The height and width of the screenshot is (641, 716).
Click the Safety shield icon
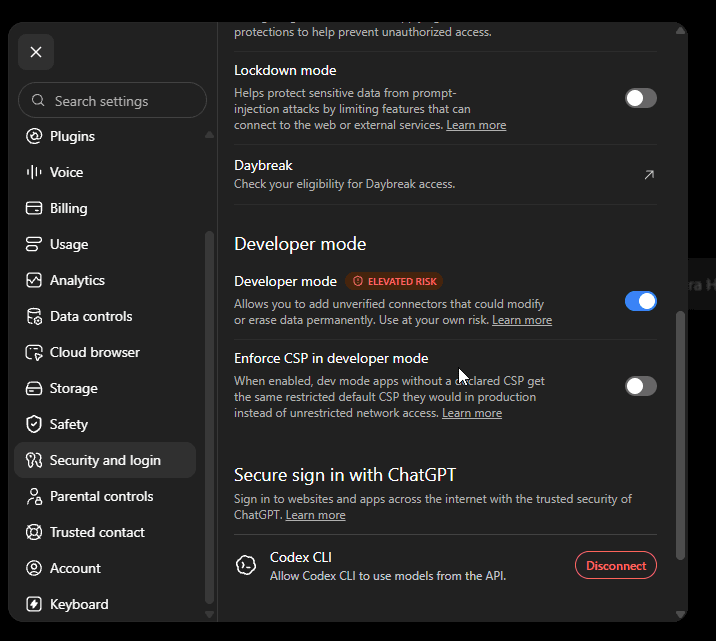(34, 424)
